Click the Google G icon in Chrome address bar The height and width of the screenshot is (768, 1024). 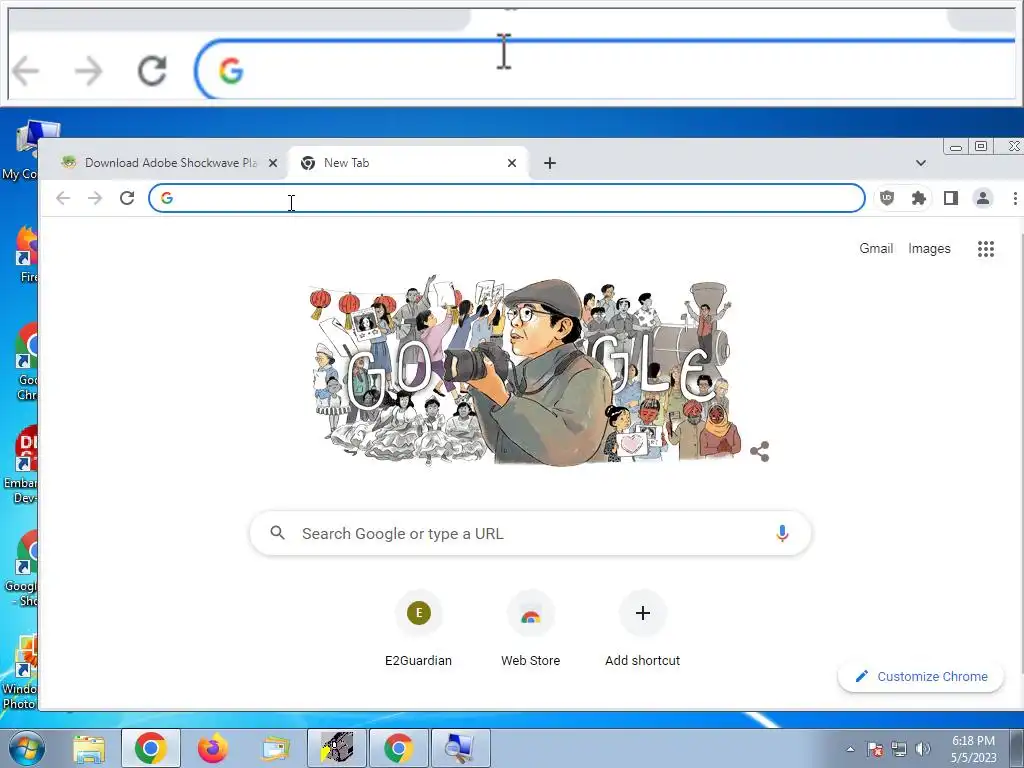(167, 198)
